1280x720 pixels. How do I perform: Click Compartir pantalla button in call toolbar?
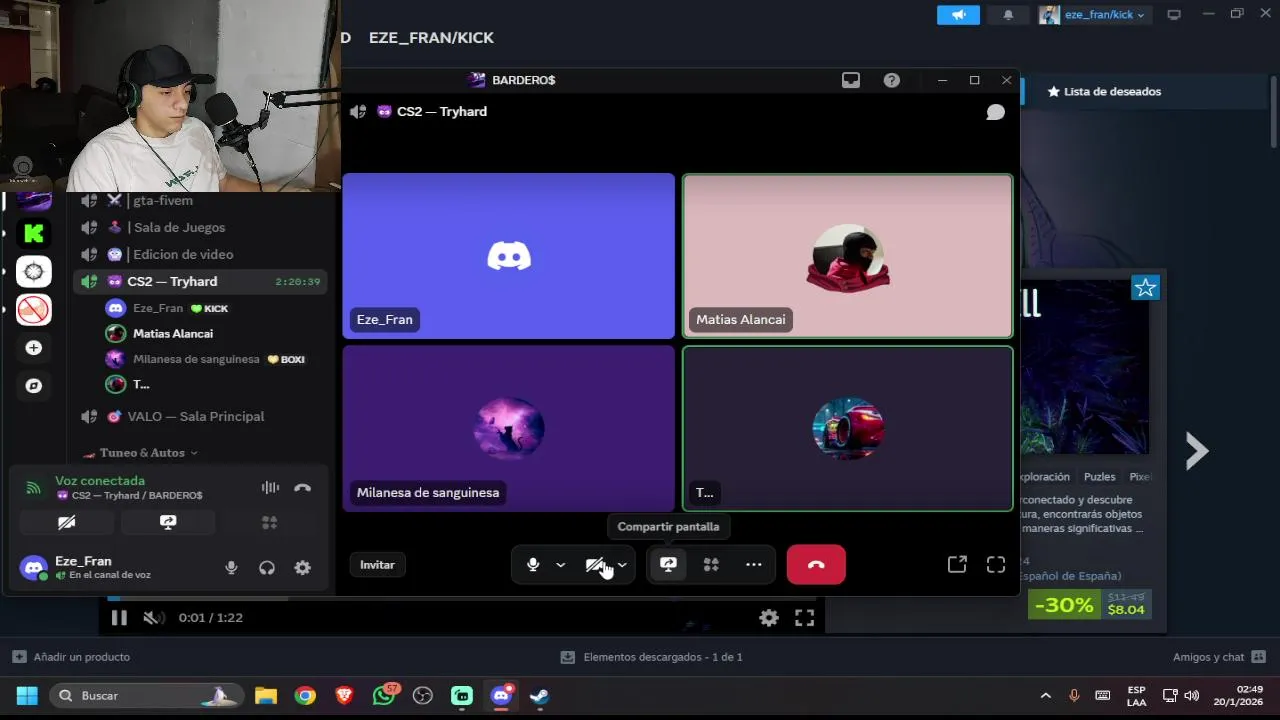tap(668, 565)
